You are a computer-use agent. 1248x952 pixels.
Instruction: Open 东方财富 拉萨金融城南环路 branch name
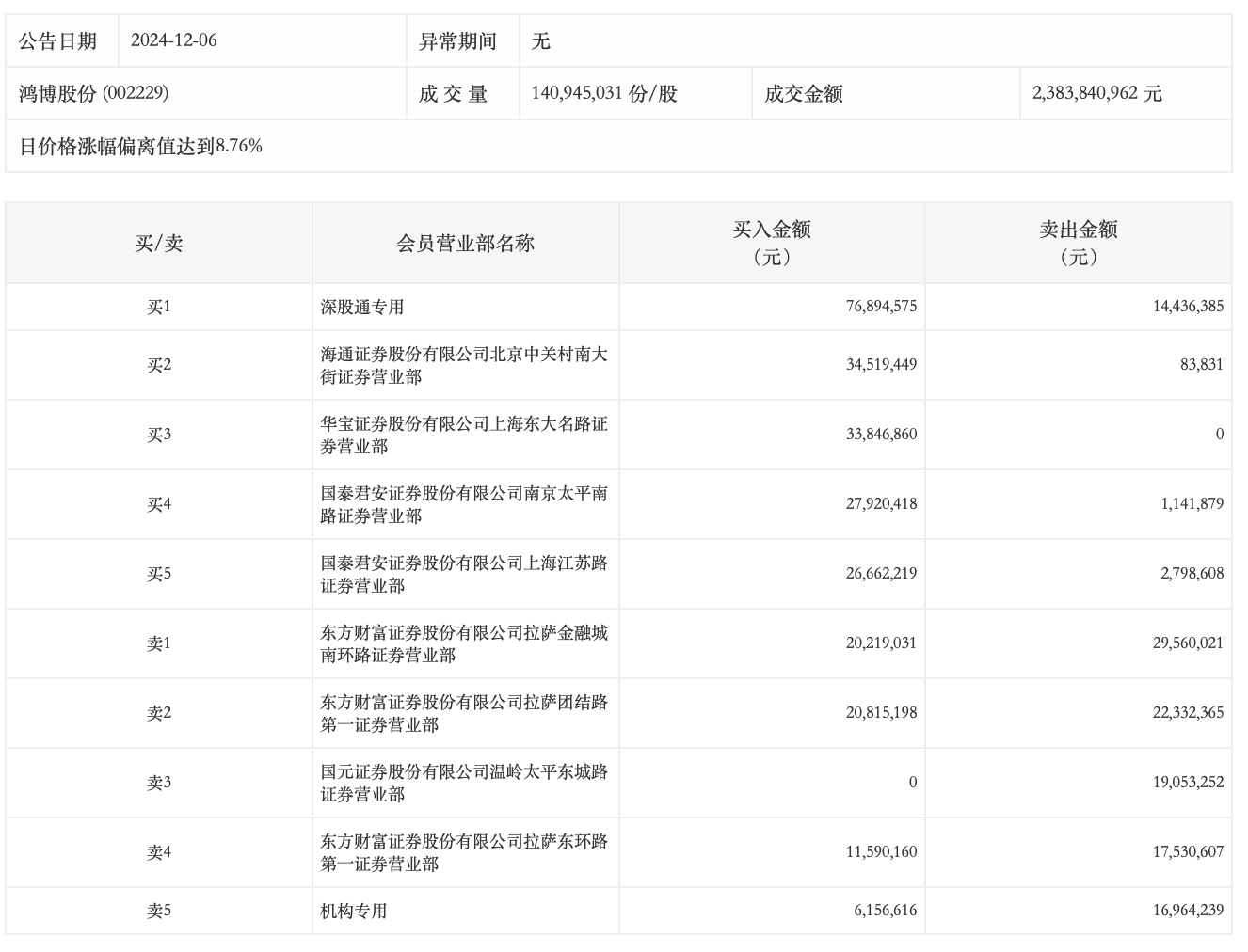click(464, 643)
